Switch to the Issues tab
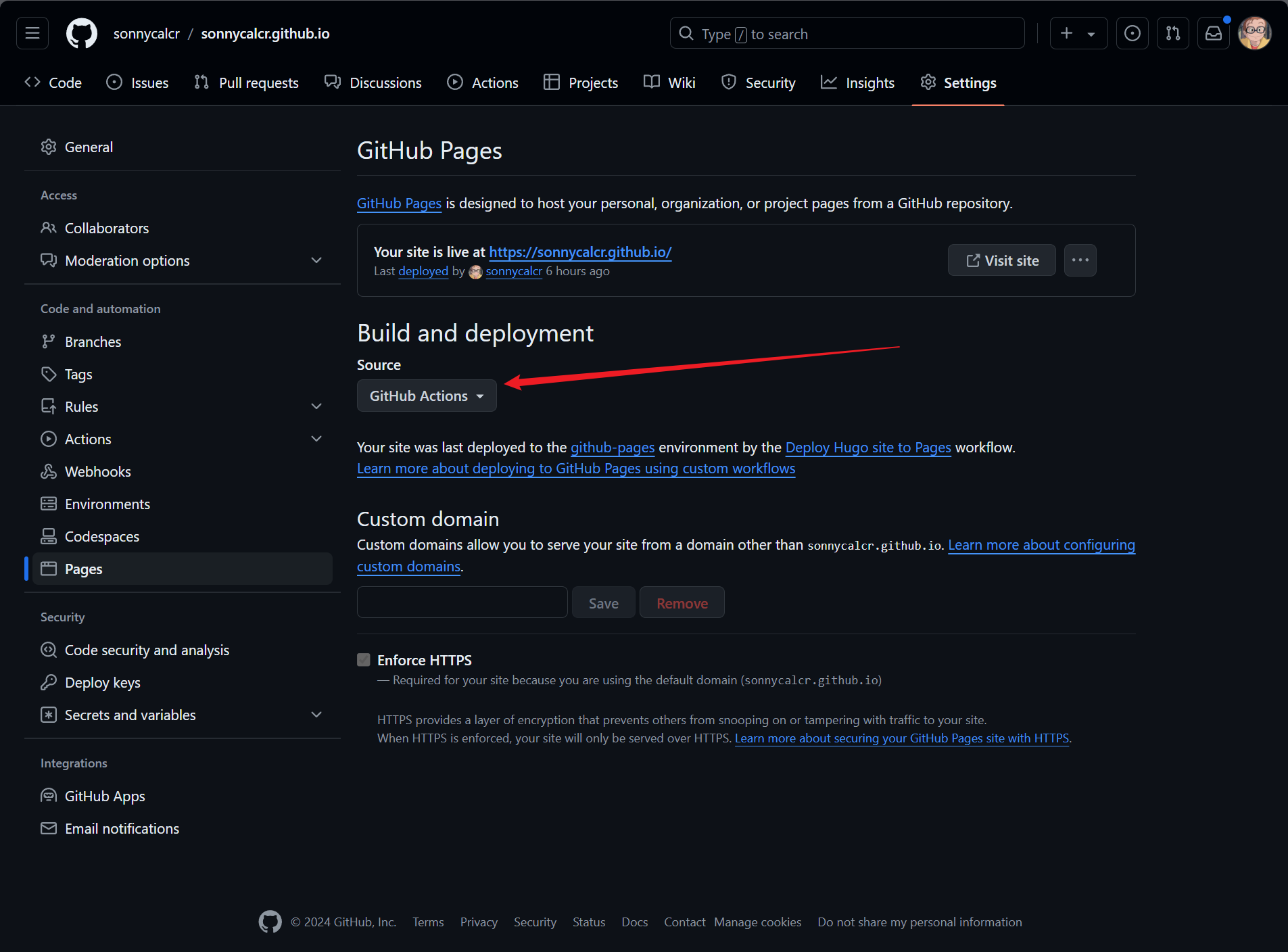 tap(138, 82)
